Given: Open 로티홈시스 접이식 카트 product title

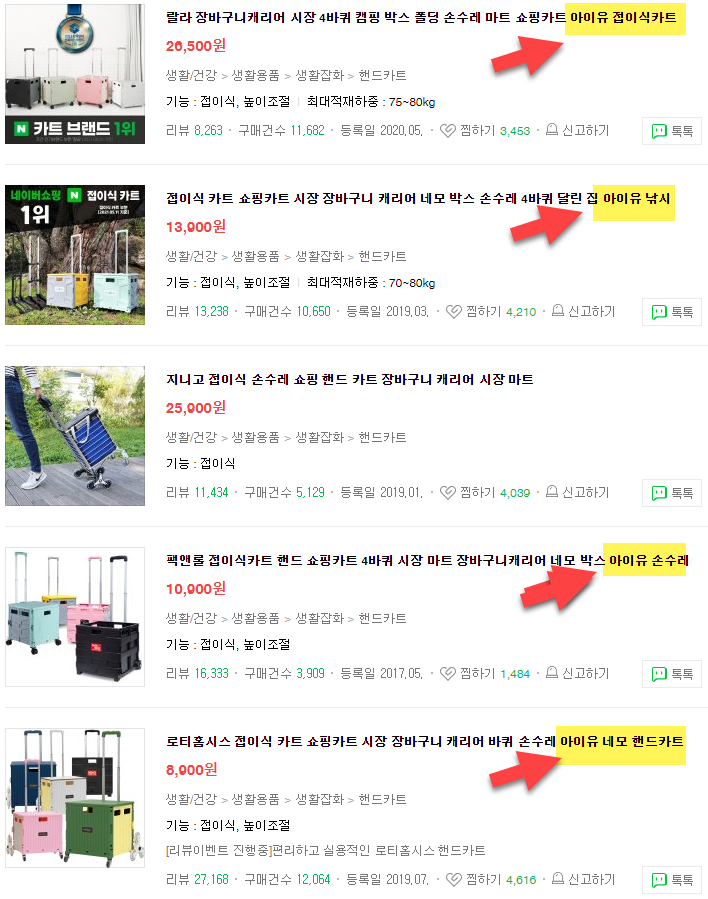Looking at the screenshot, I should pyautogui.click(x=425, y=741).
